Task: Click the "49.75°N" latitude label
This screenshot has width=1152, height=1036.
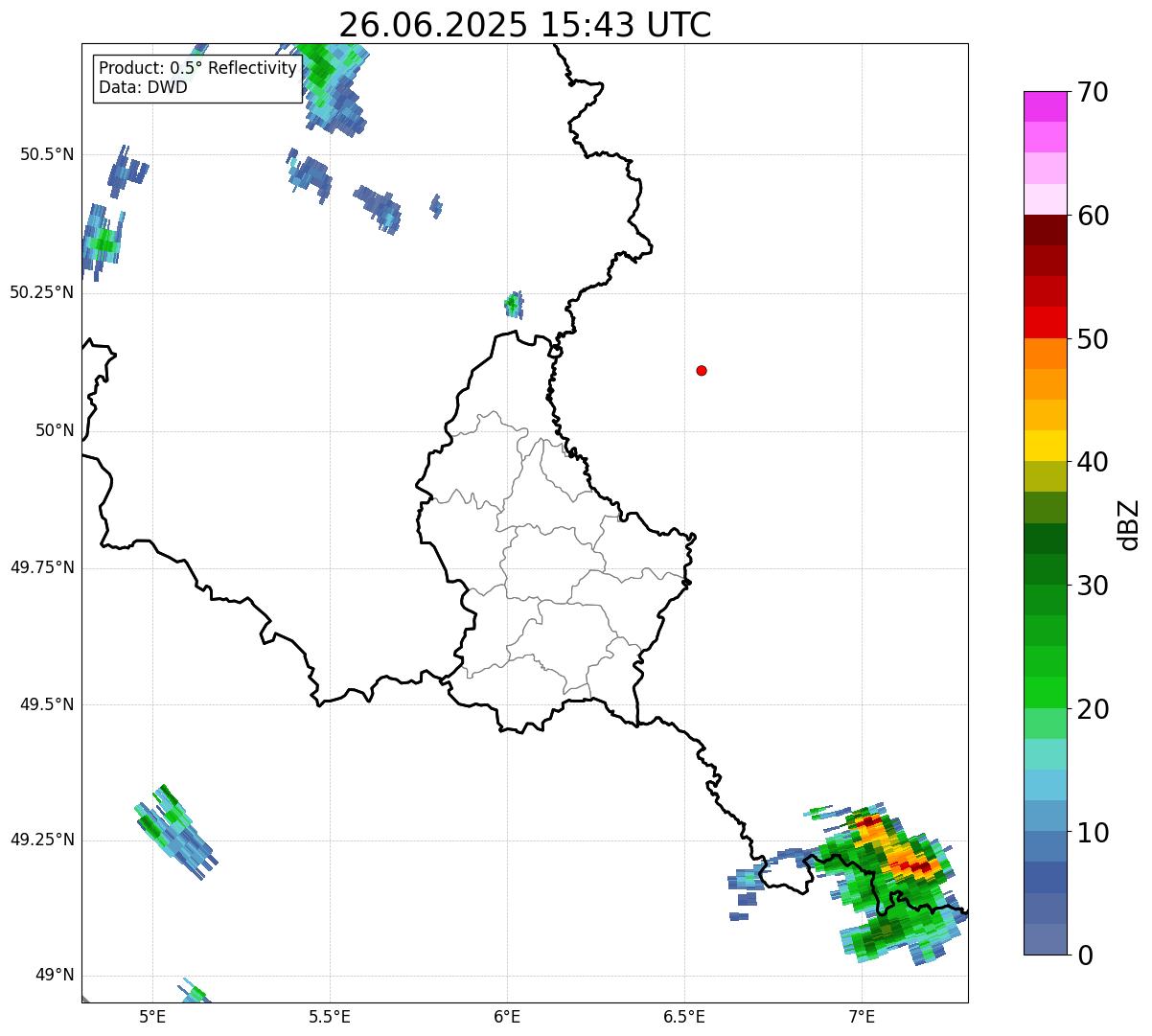Action: tap(41, 567)
